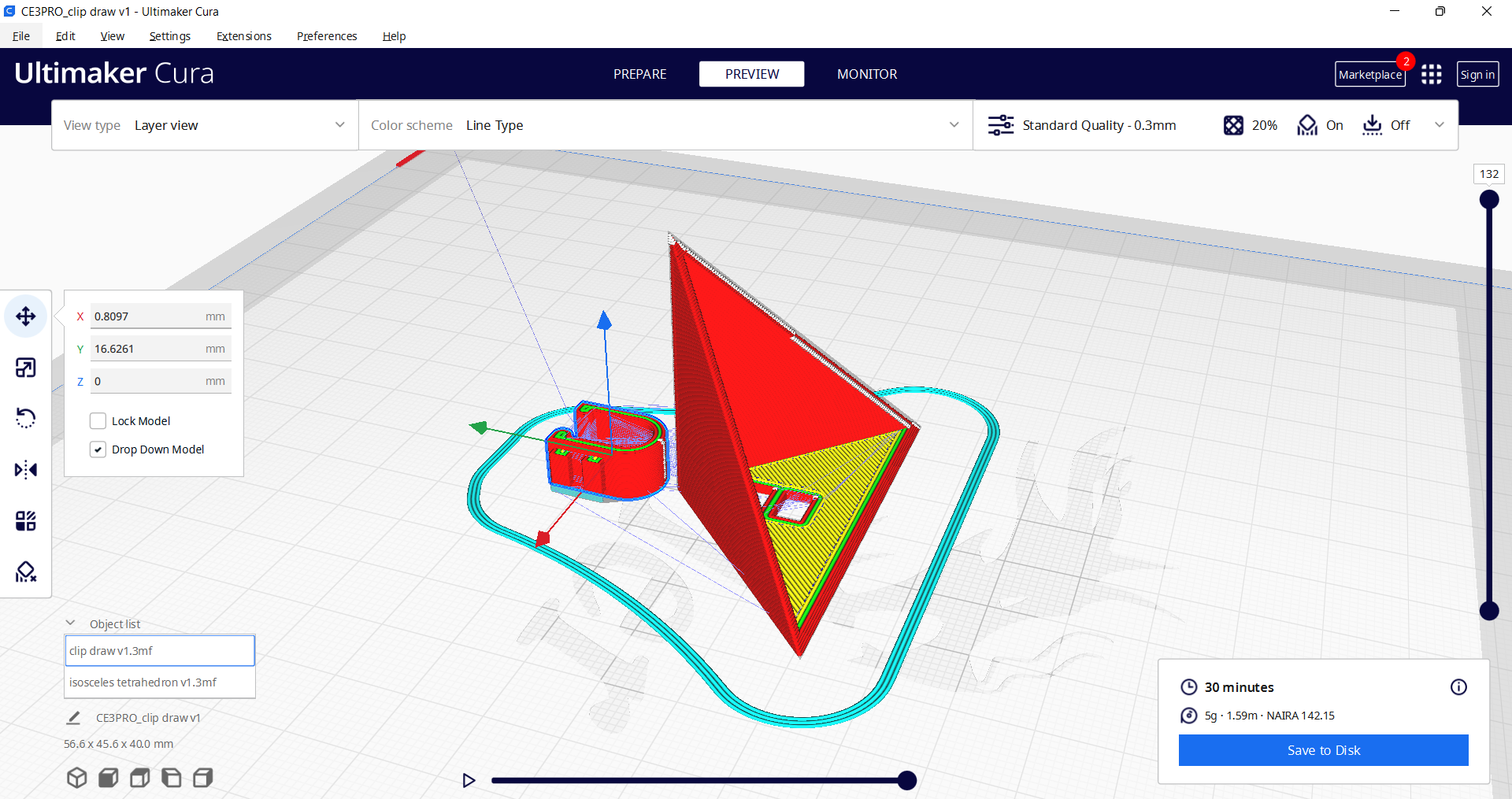The width and height of the screenshot is (1512, 799).
Task: Select isosceles tetrahedron v1.3mf in object list
Action: 160,682
